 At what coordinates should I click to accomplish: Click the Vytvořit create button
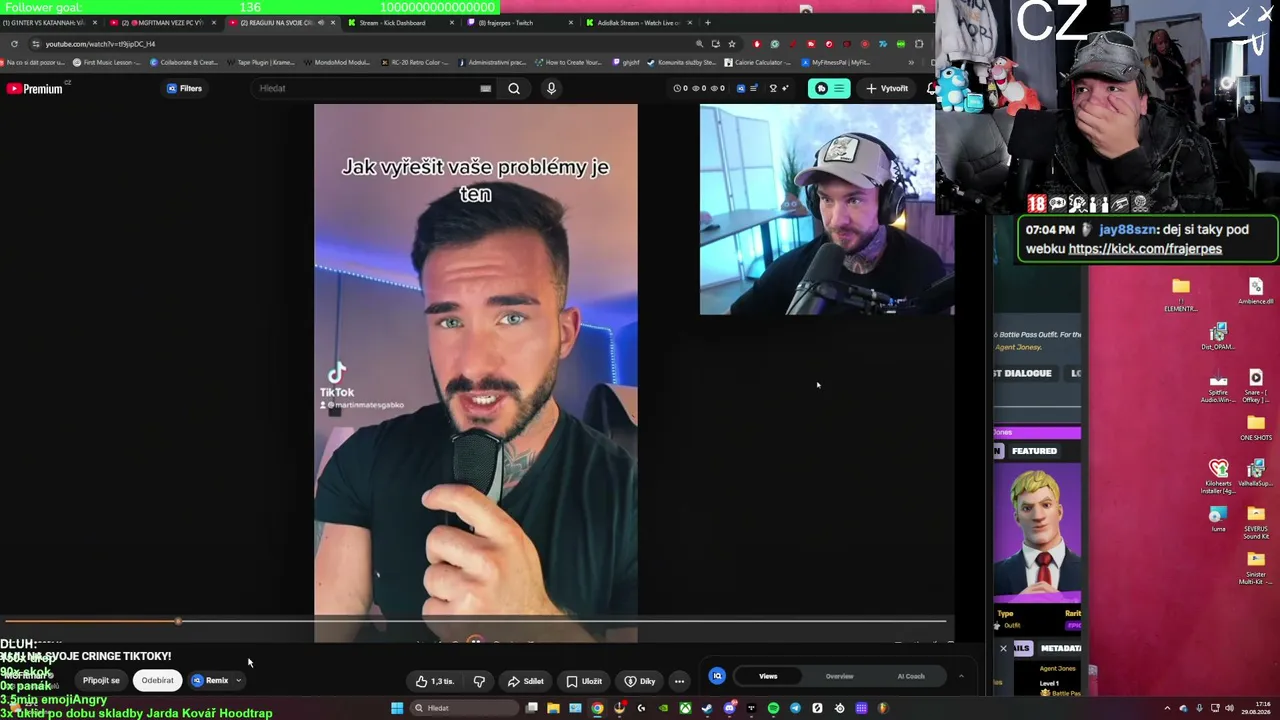(887, 88)
